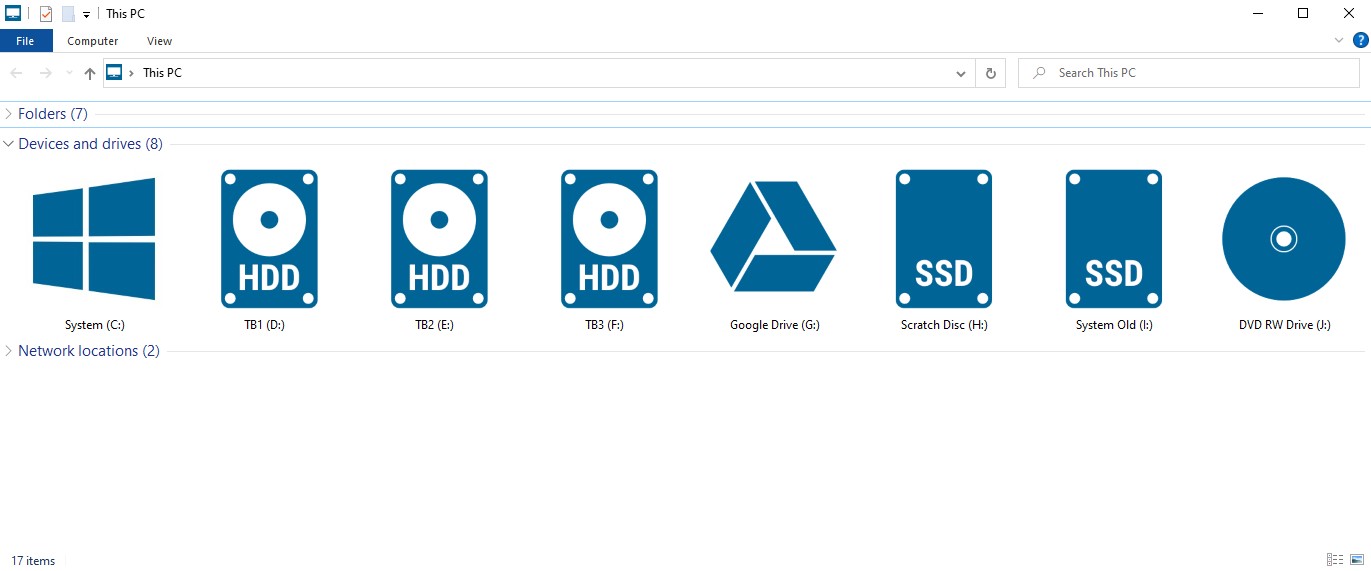Screen dimensions: 1371x571
Task: Click the Properties icon in the title bar
Action: pos(45,14)
